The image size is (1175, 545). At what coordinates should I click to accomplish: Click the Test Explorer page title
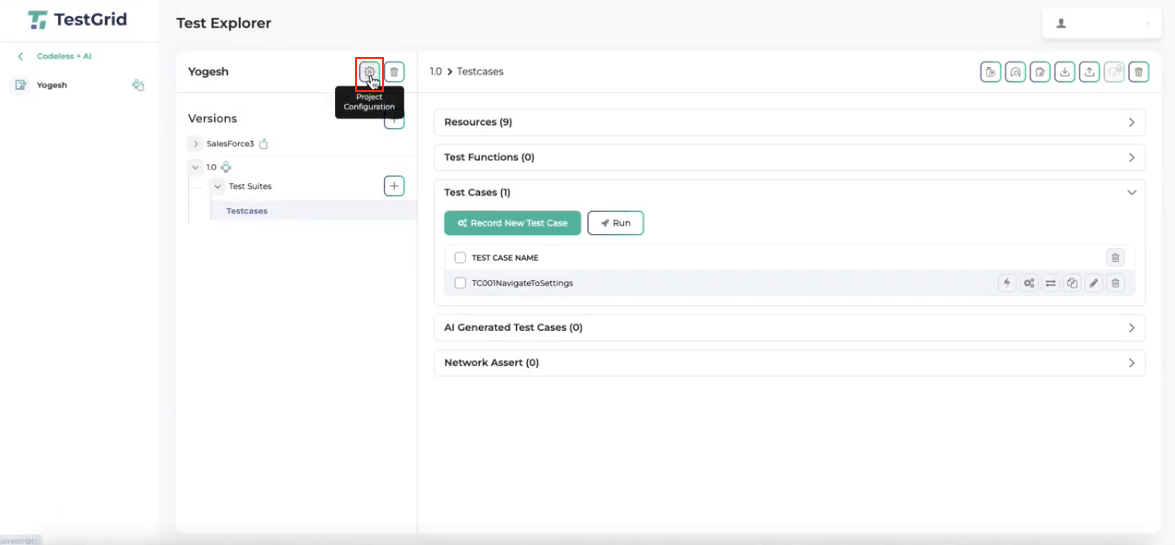tap(223, 23)
